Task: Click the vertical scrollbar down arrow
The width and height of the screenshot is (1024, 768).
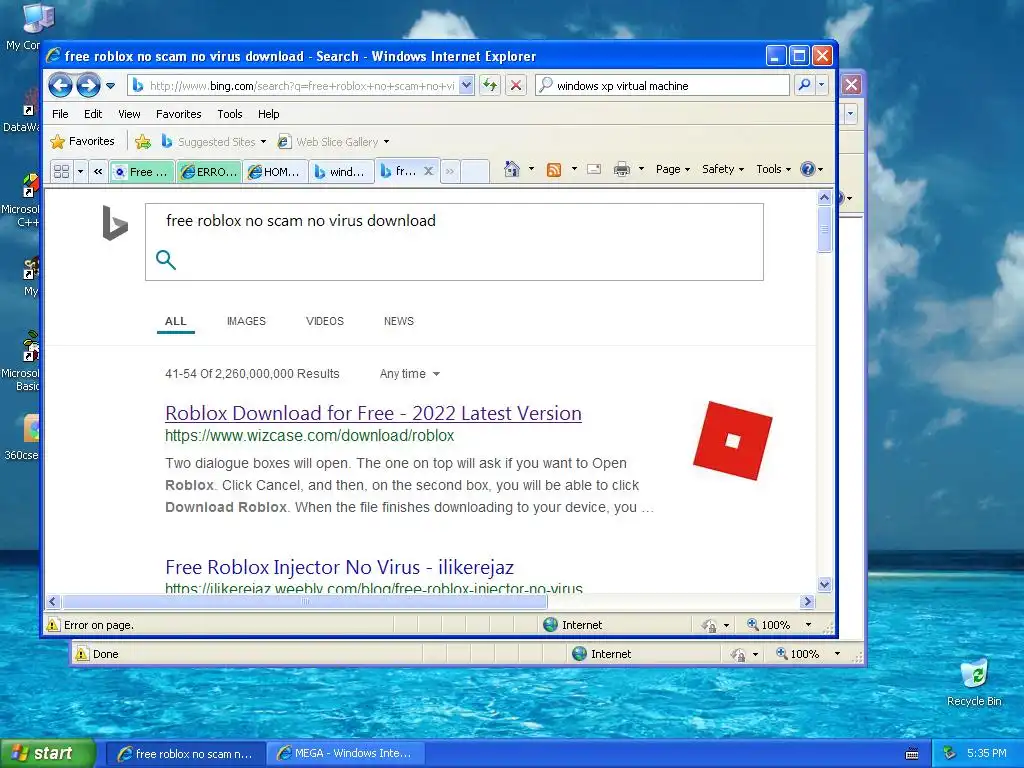Action: pos(824,584)
